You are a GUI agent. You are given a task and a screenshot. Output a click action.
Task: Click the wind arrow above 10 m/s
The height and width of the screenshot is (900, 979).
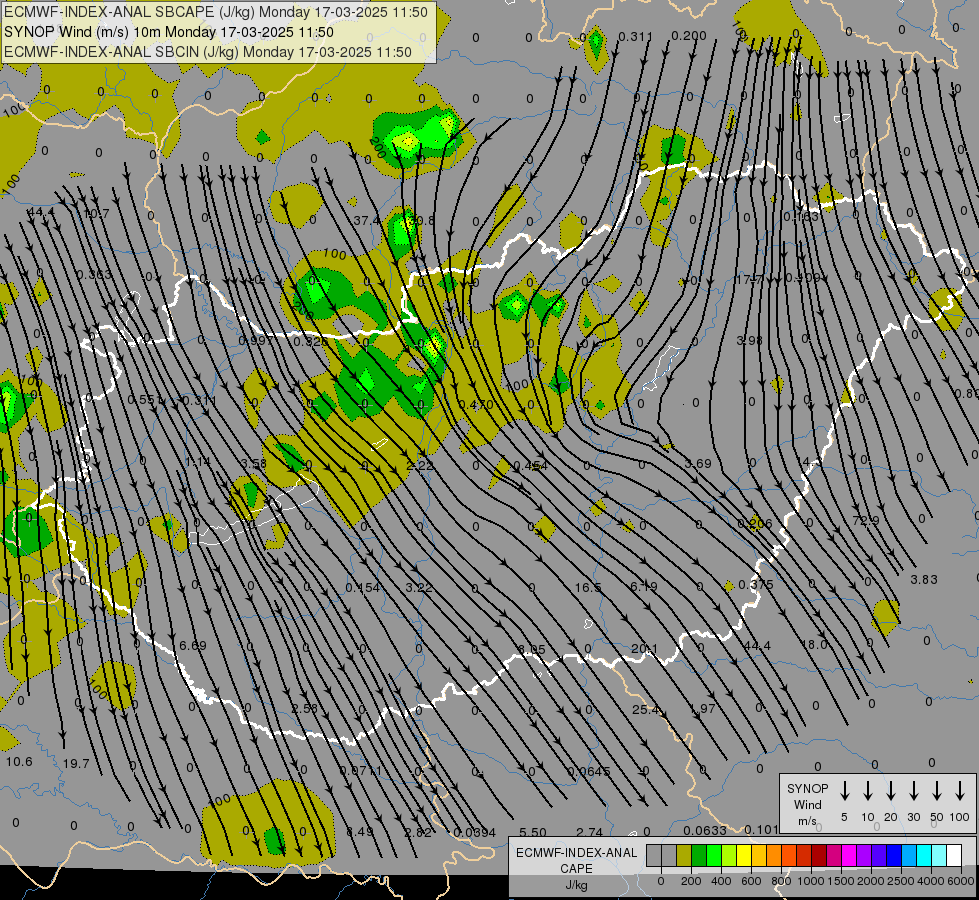pos(867,791)
